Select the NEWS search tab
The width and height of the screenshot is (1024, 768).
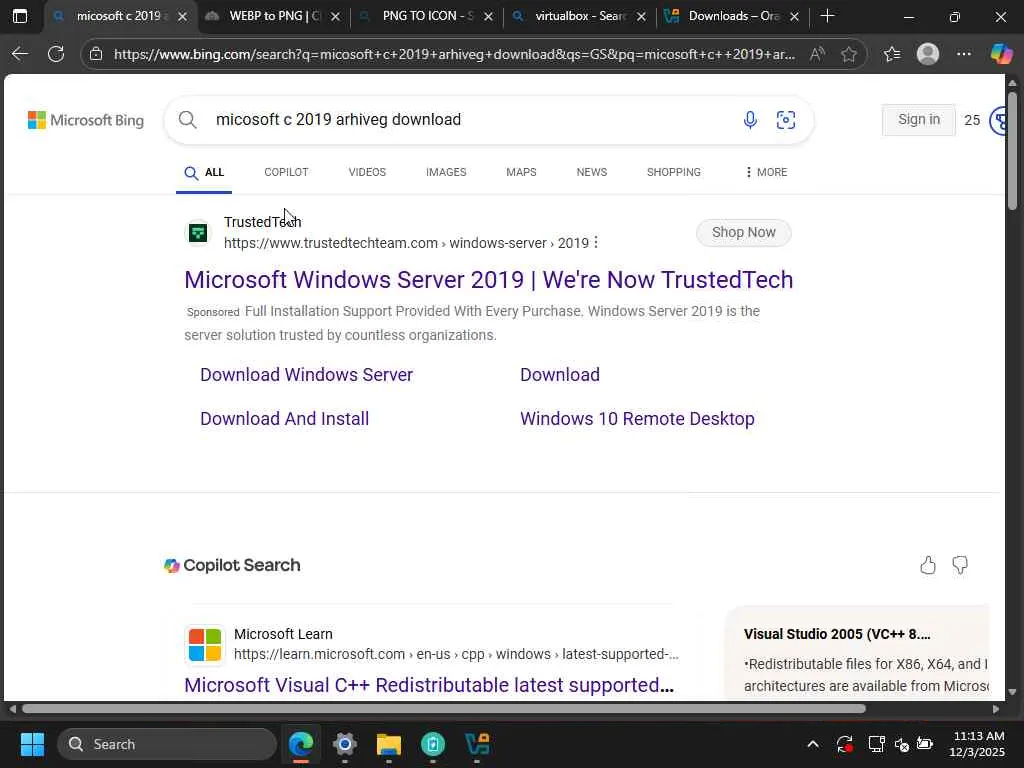(x=592, y=172)
